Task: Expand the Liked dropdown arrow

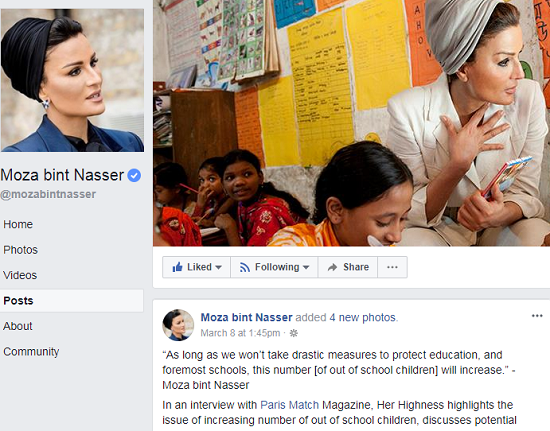Action: (x=219, y=267)
